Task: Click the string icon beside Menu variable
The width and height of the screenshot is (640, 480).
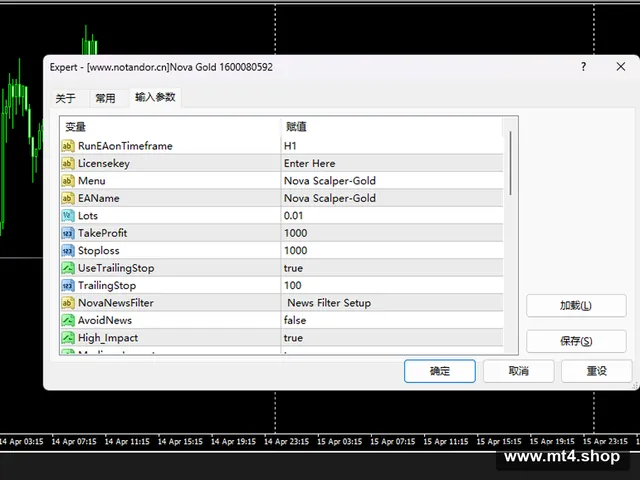Action: tap(68, 181)
